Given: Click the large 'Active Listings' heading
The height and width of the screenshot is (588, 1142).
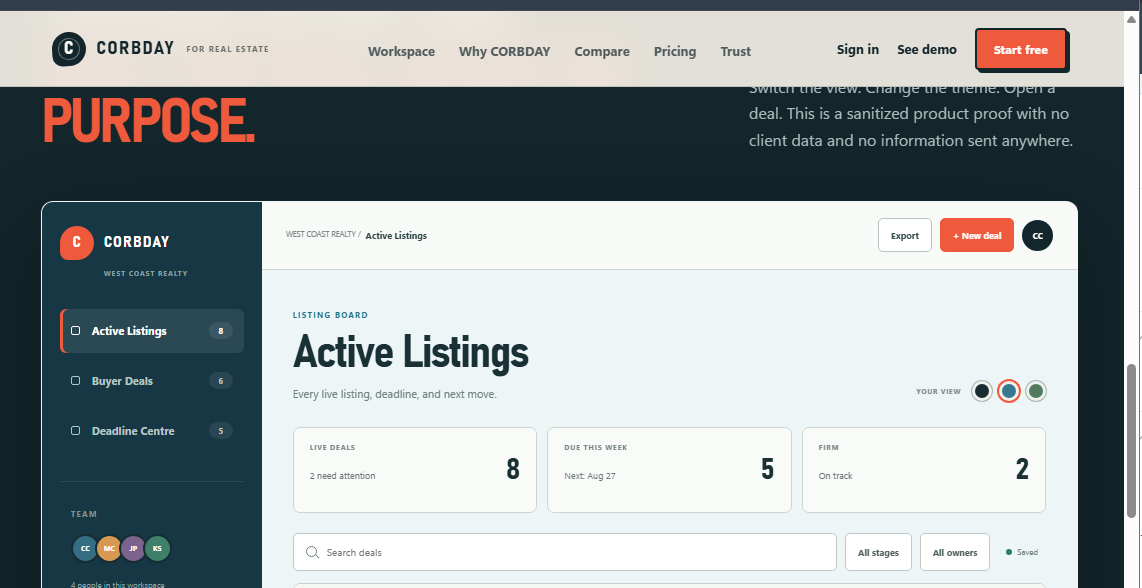Looking at the screenshot, I should [411, 352].
